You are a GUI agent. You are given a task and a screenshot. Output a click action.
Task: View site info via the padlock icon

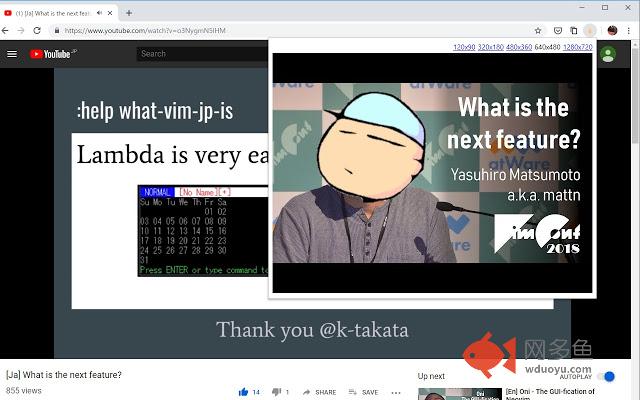[57, 31]
